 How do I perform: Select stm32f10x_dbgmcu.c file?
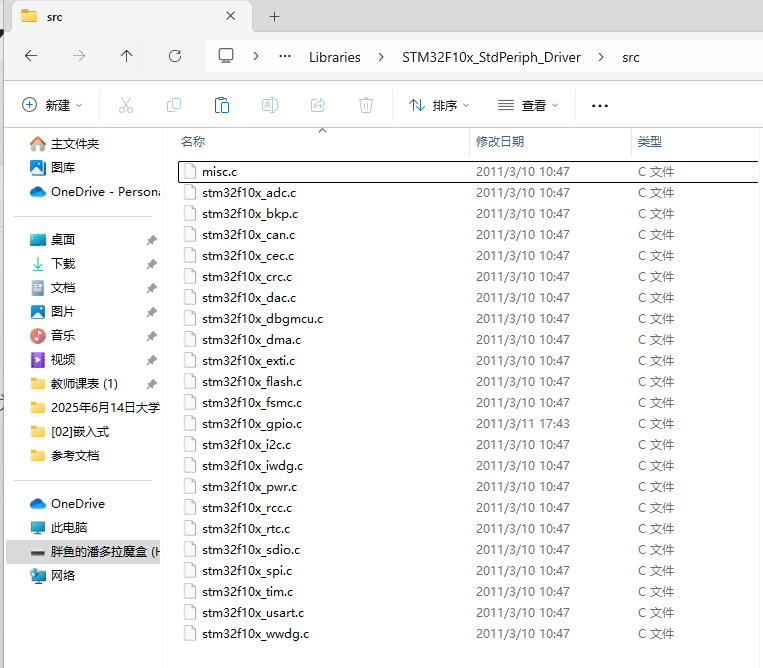coord(468,319)
